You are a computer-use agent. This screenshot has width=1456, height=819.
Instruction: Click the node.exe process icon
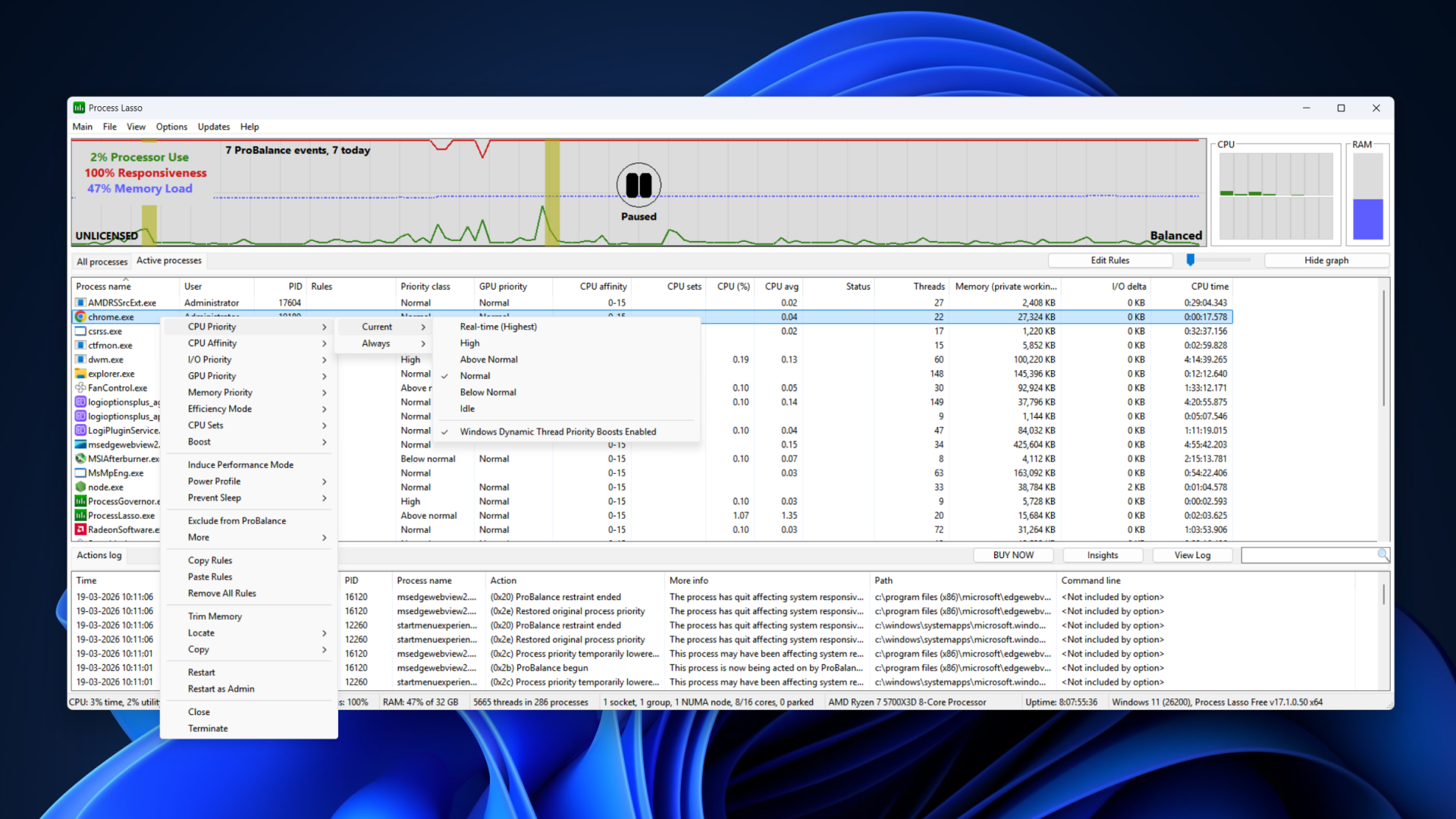click(x=80, y=487)
